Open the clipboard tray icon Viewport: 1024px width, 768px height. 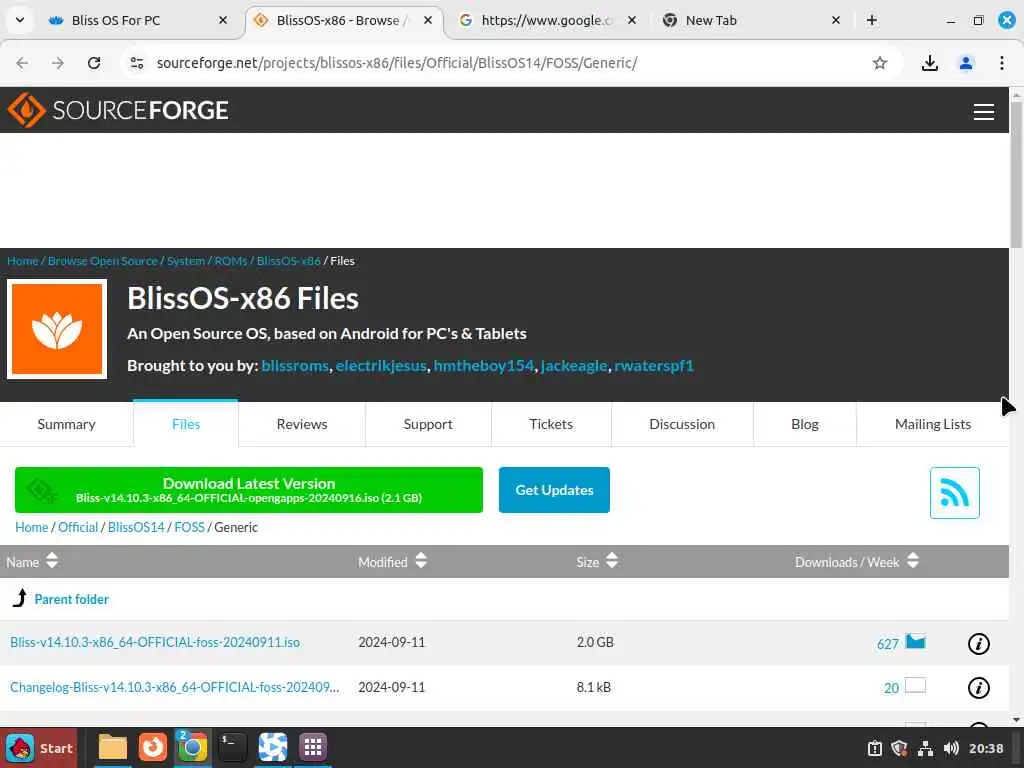[x=874, y=748]
